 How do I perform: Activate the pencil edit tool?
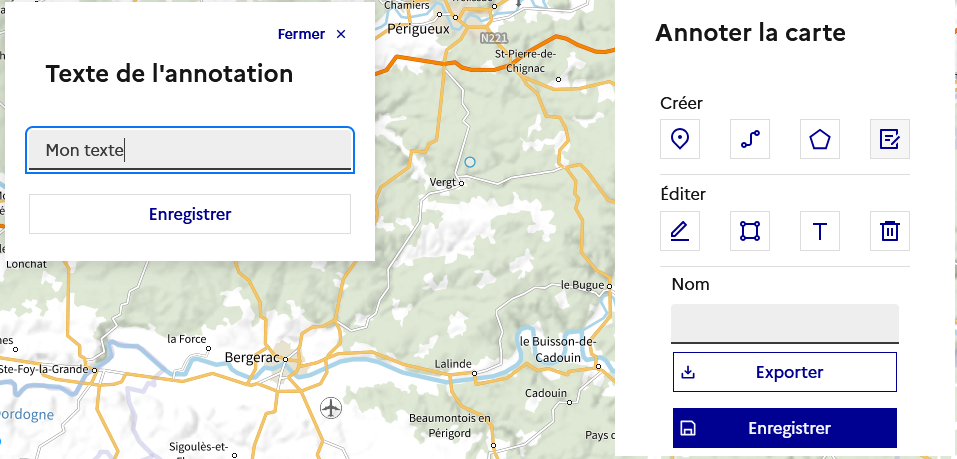[680, 231]
